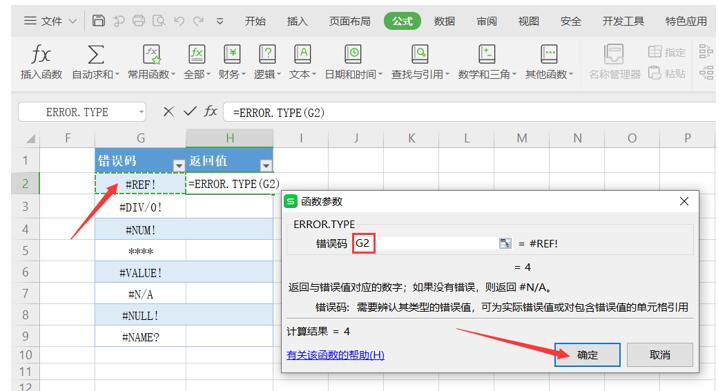The image size is (719, 391).
Task: Select the cell containing #DIV/0!
Action: pos(140,207)
